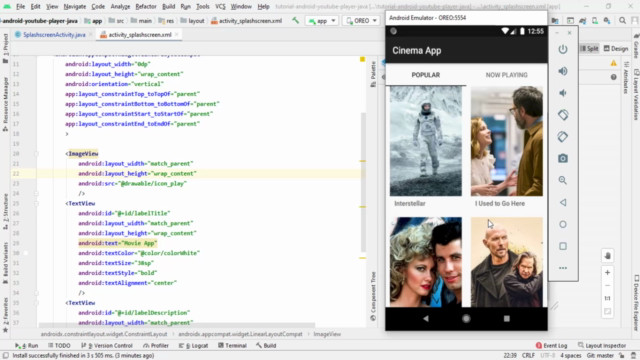Screen dimensions: 640x360
Task: Click emulator panel Back triangle
Action: [x=563, y=202]
